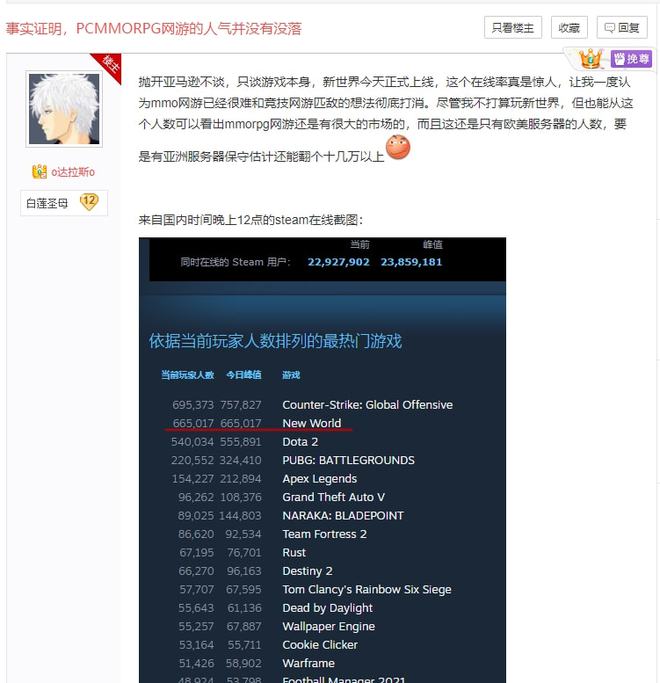Viewport: 660px width, 683px height.
Task: Click PUBG: BATTLEGROUNDS entry
Action: click(349, 460)
